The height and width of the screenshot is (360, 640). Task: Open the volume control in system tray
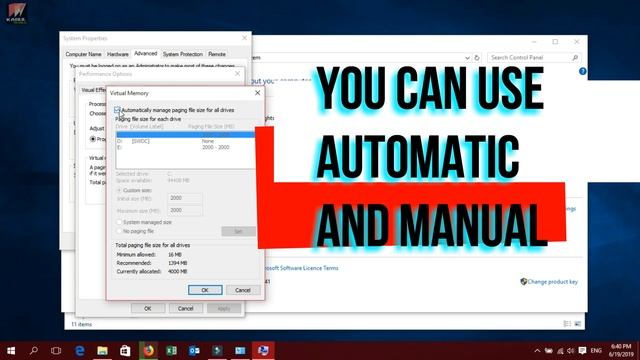point(571,351)
